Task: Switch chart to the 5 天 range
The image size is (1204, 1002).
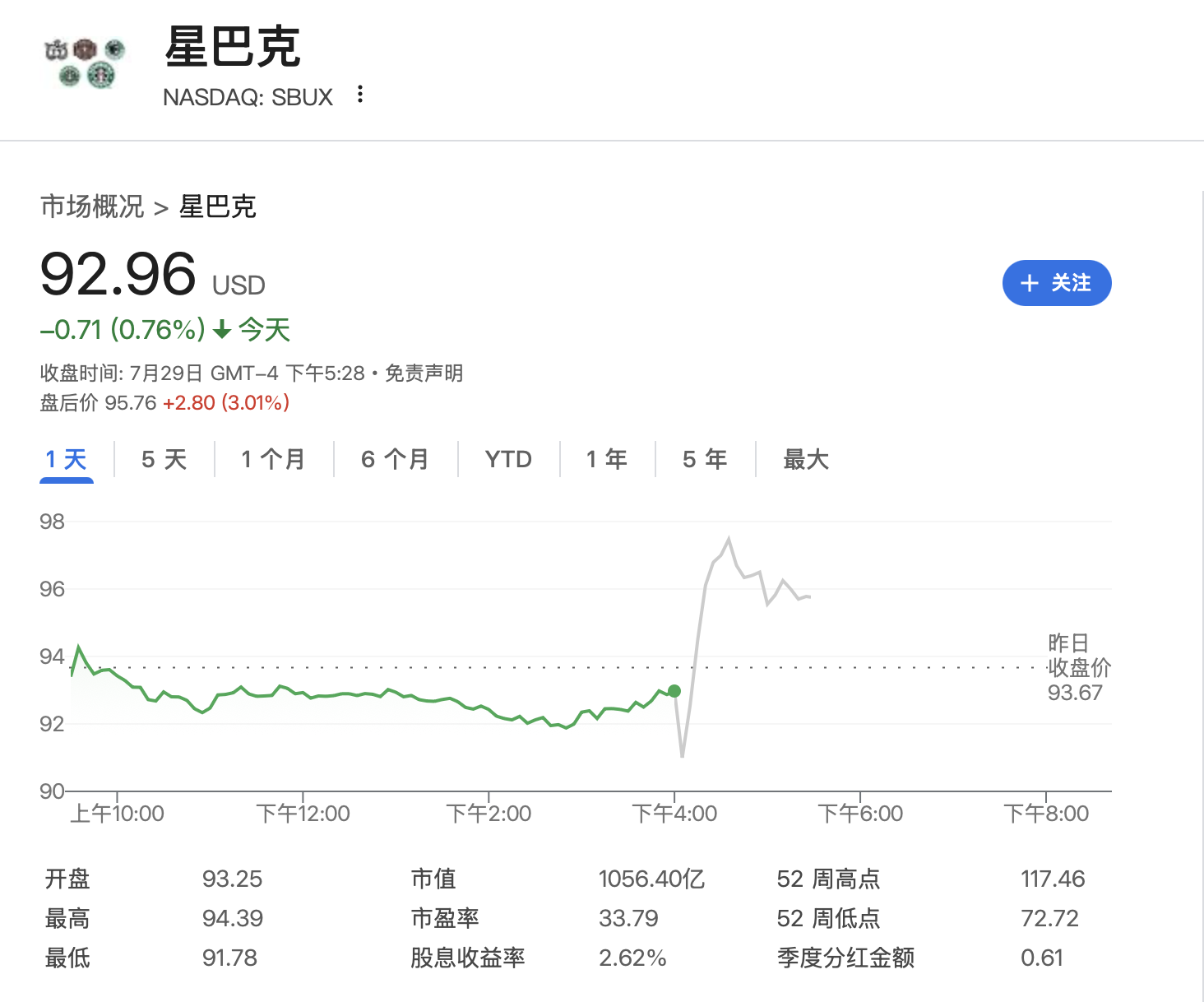Action: point(164,459)
